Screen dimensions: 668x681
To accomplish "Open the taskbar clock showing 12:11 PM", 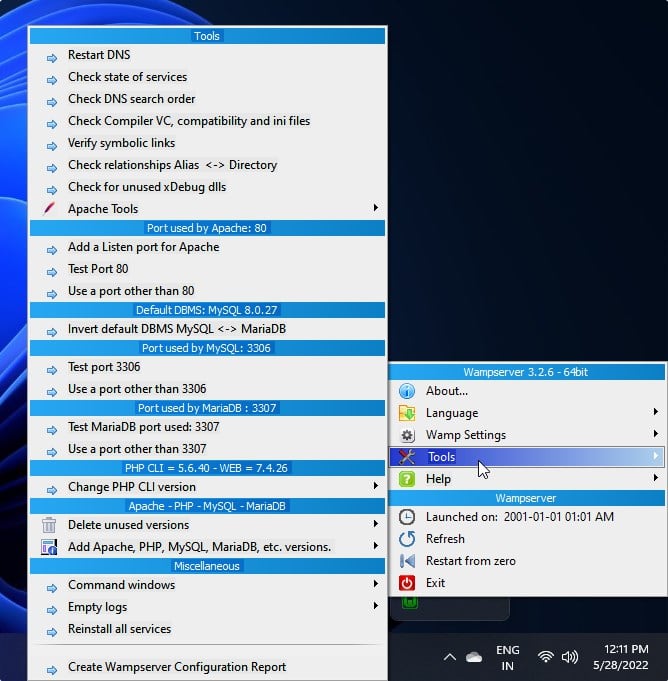I will (621, 657).
